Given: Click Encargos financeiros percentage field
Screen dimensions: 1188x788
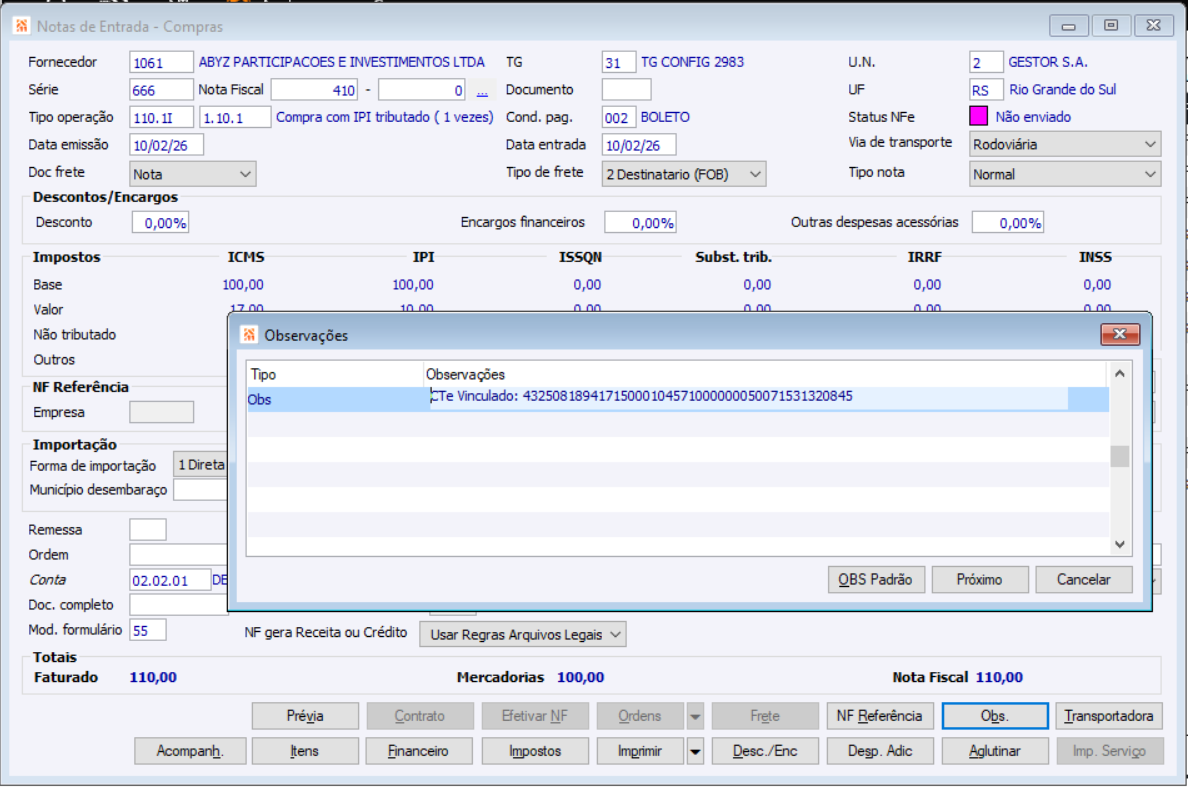Looking at the screenshot, I should pos(640,223).
